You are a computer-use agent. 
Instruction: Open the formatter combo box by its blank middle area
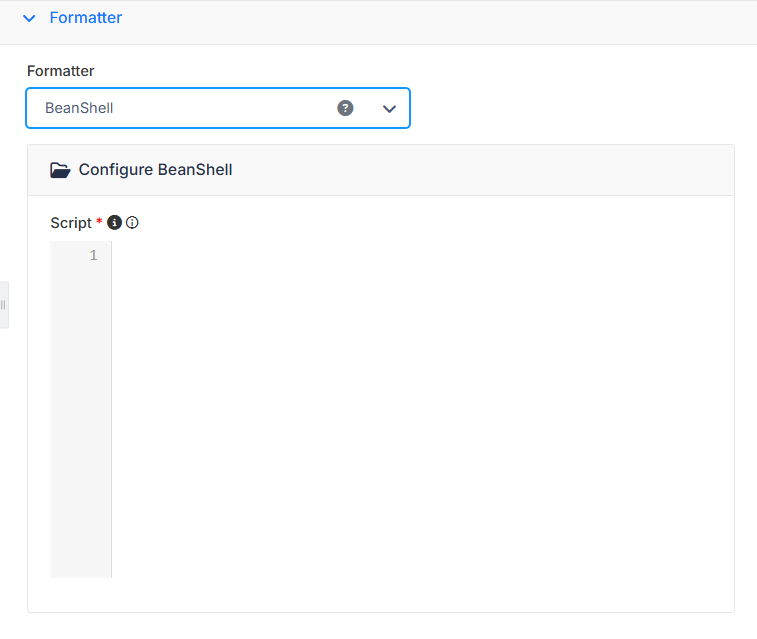(x=222, y=108)
